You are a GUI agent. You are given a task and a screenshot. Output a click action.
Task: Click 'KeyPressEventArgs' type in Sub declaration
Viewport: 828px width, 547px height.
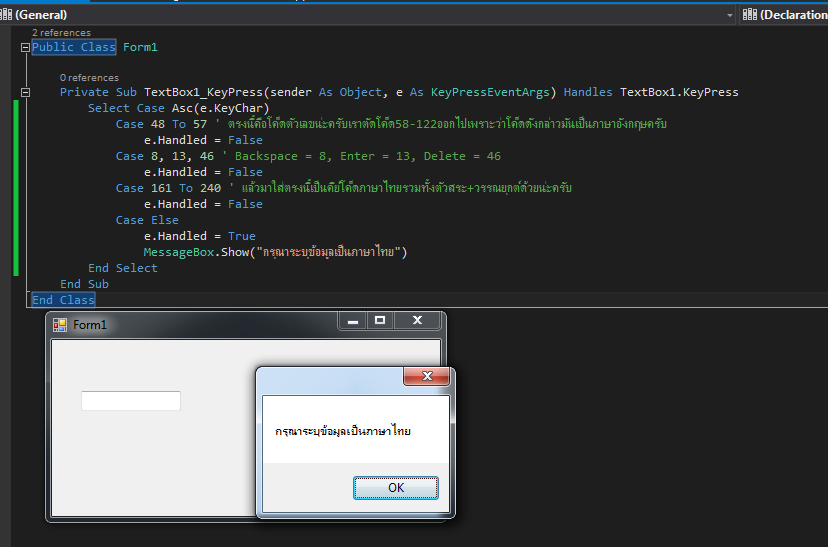point(490,92)
